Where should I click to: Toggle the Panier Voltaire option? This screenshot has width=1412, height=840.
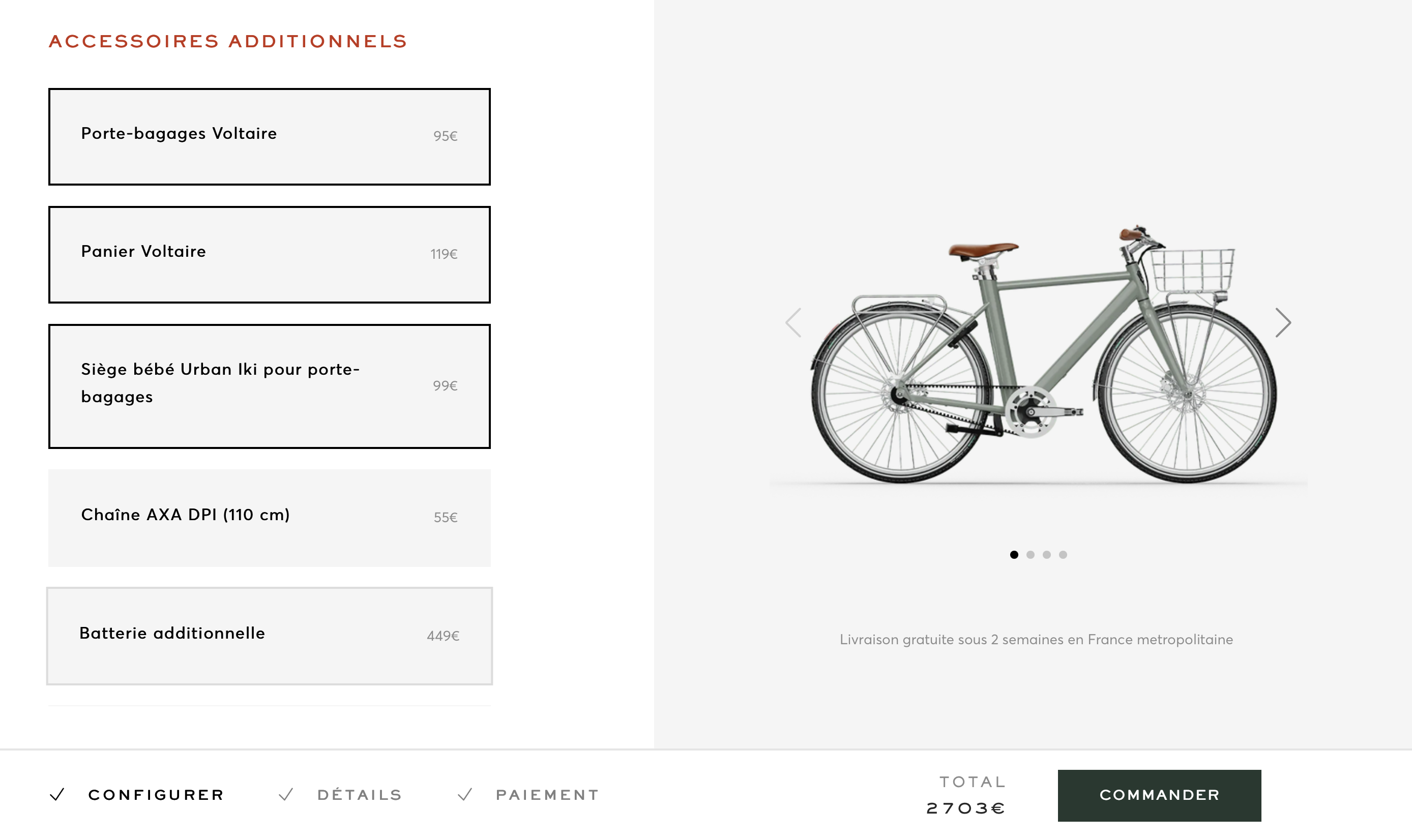(269, 255)
